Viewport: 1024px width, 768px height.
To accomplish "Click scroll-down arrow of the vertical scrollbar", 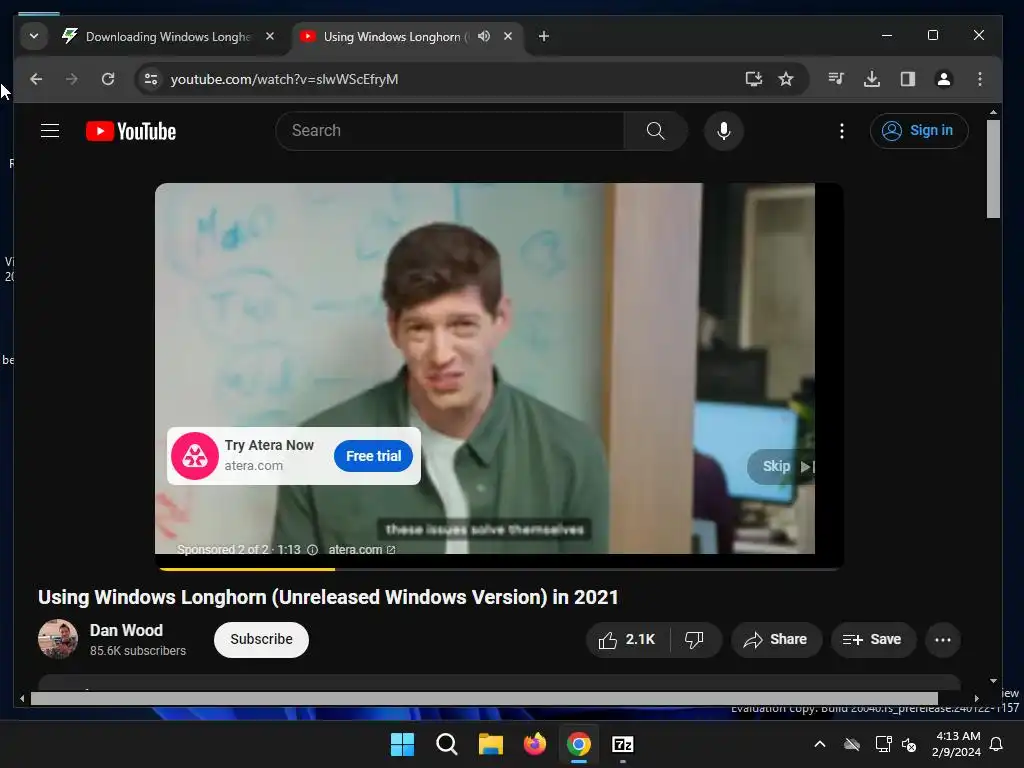I will click(x=993, y=681).
